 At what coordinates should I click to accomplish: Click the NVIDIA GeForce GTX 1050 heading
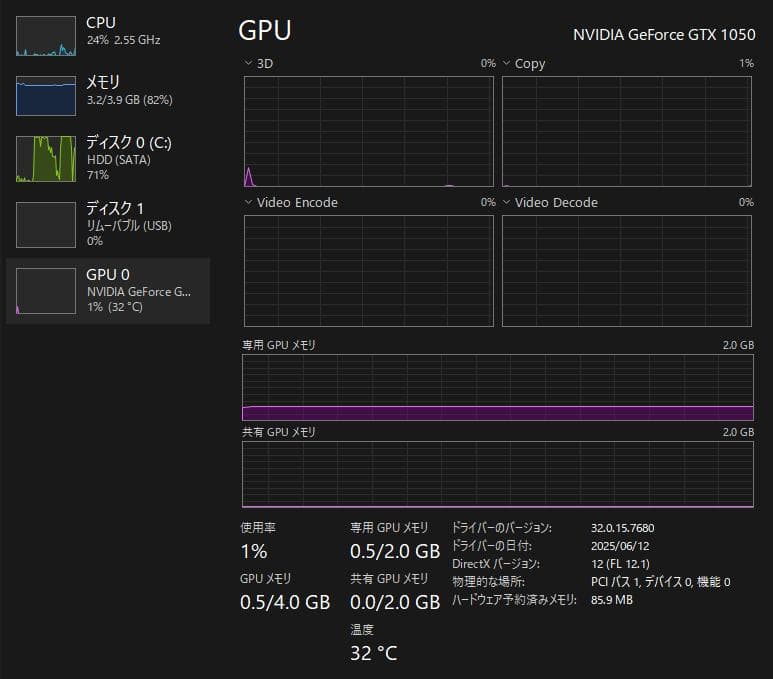pyautogui.click(x=663, y=34)
